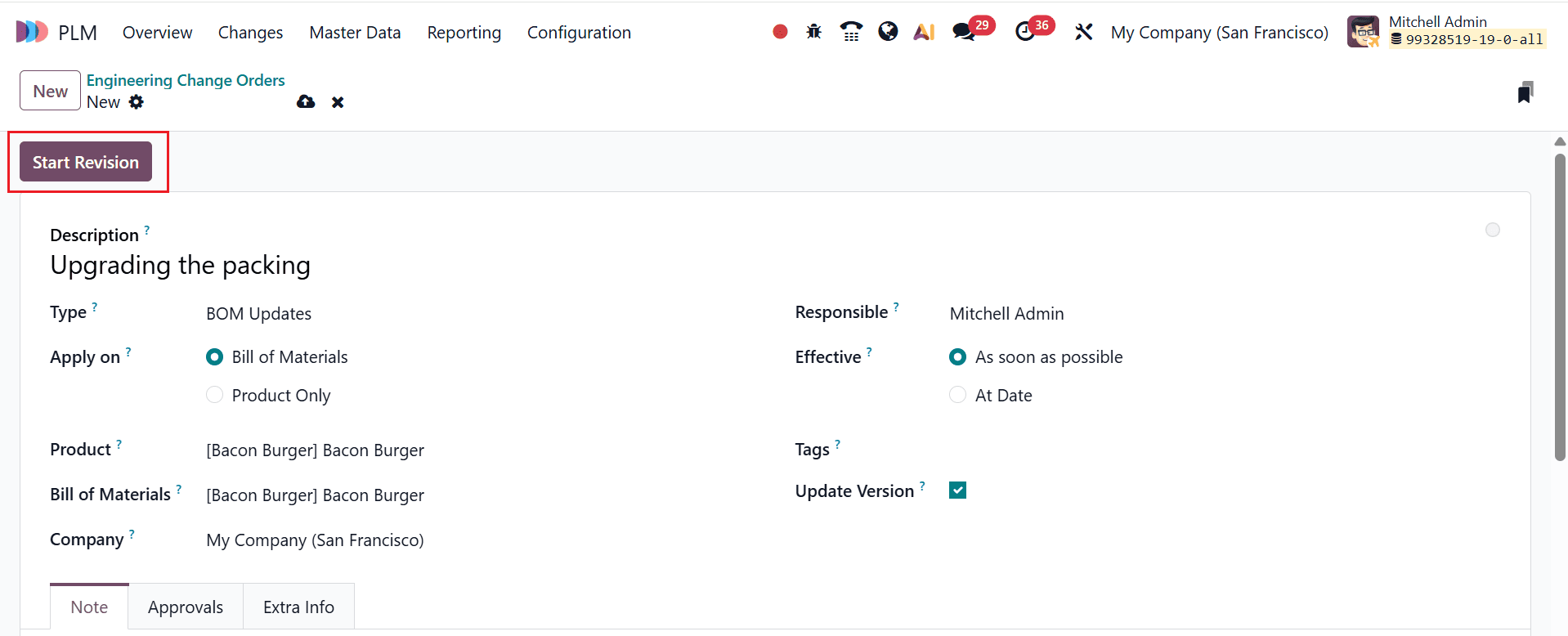Discard changes with the X icon
Screen dimensions: 1568x636
338,102
